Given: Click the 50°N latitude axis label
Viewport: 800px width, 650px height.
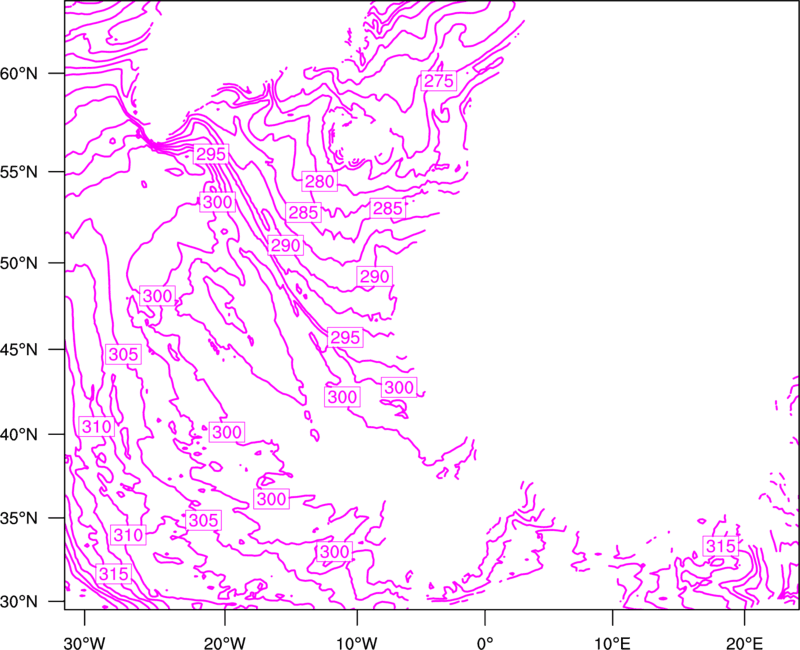Looking at the screenshot, I should [19, 263].
